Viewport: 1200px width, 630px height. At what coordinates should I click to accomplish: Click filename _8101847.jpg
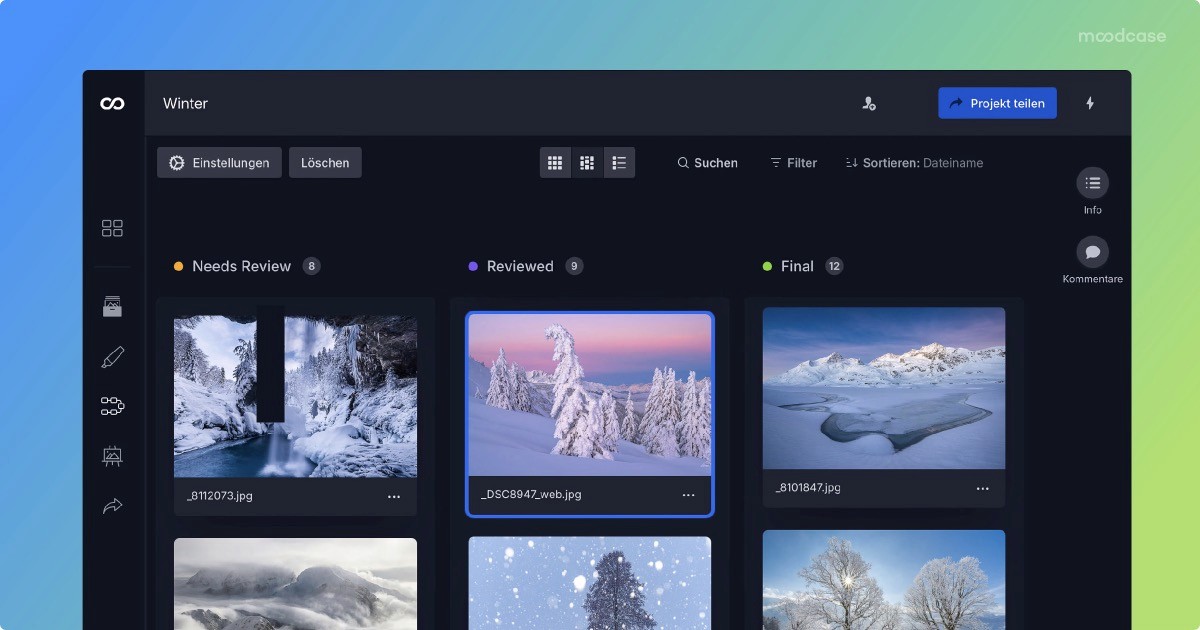coord(808,488)
